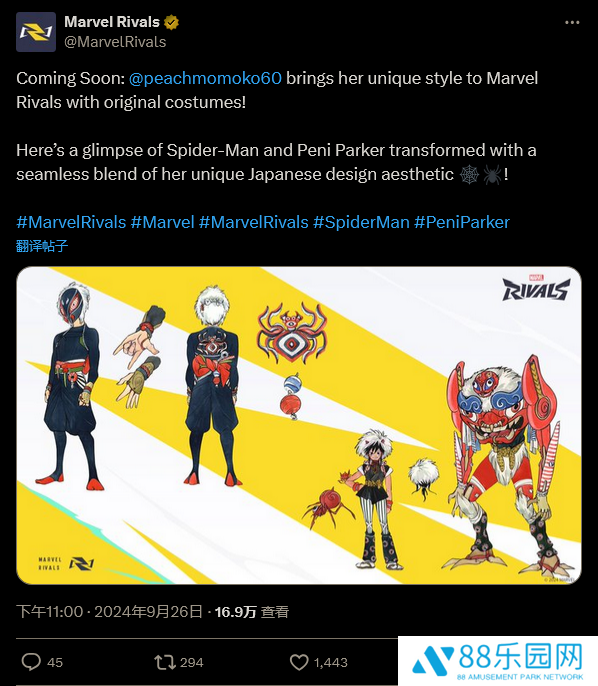The width and height of the screenshot is (598, 686).
Task: Open the first #MarvelRivals hashtag
Action: pos(71,222)
